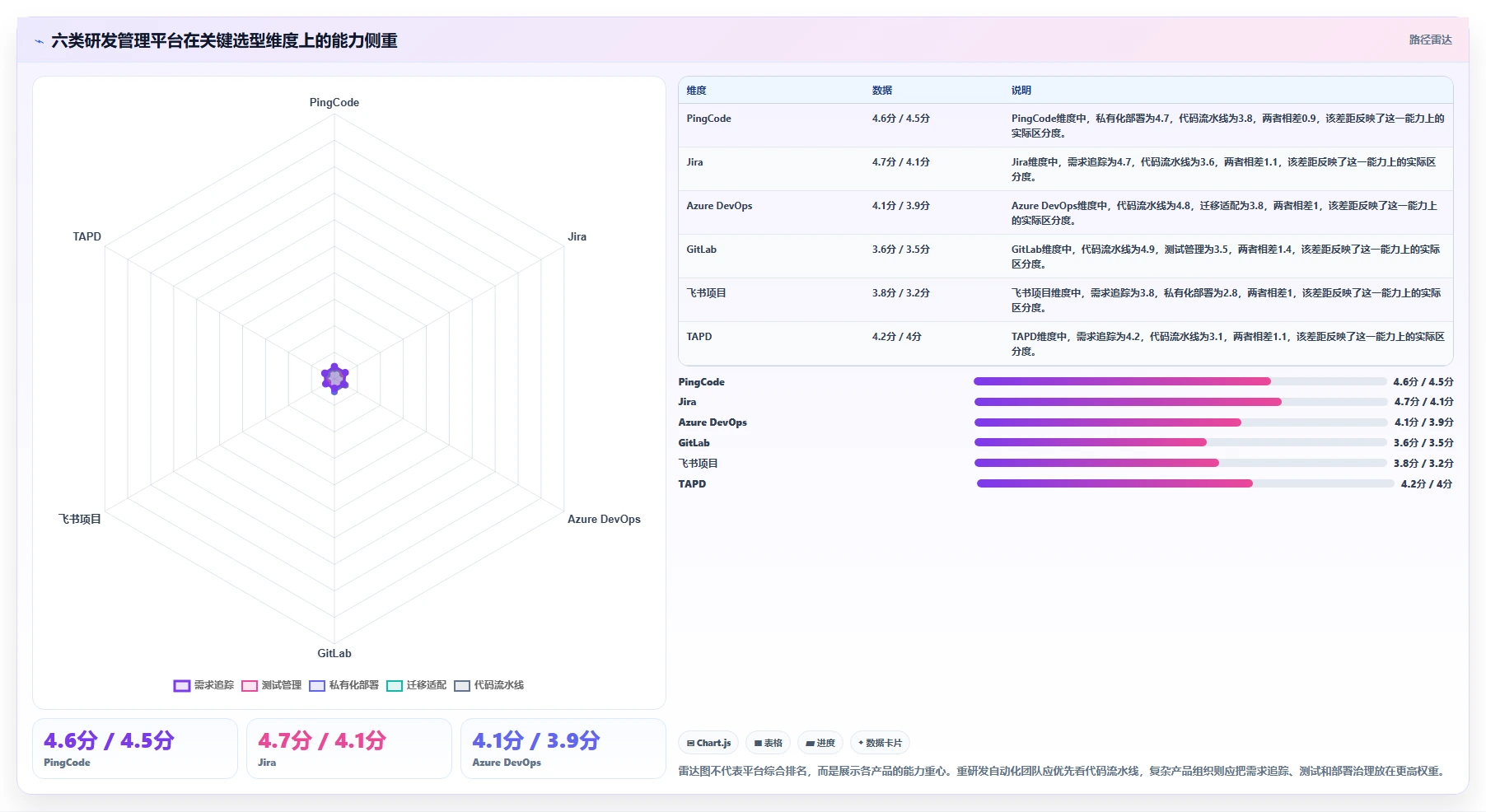This screenshot has height=812, width=1486.
Task: Click the Jira progress bar
Action: point(1180,402)
